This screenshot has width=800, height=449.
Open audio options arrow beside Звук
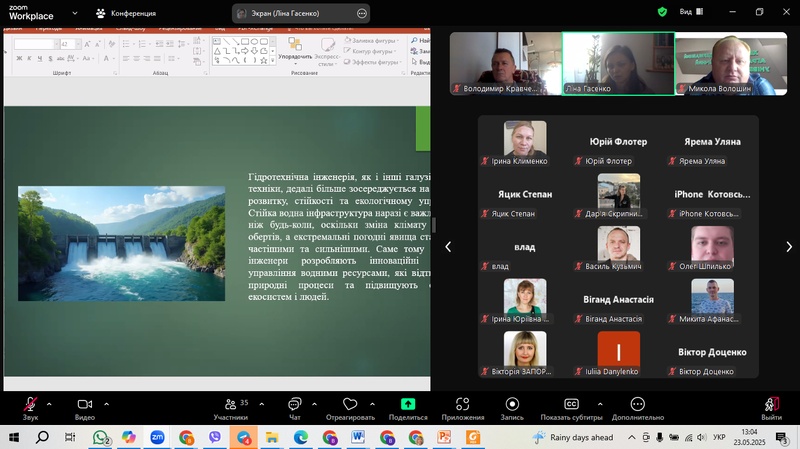49,404
